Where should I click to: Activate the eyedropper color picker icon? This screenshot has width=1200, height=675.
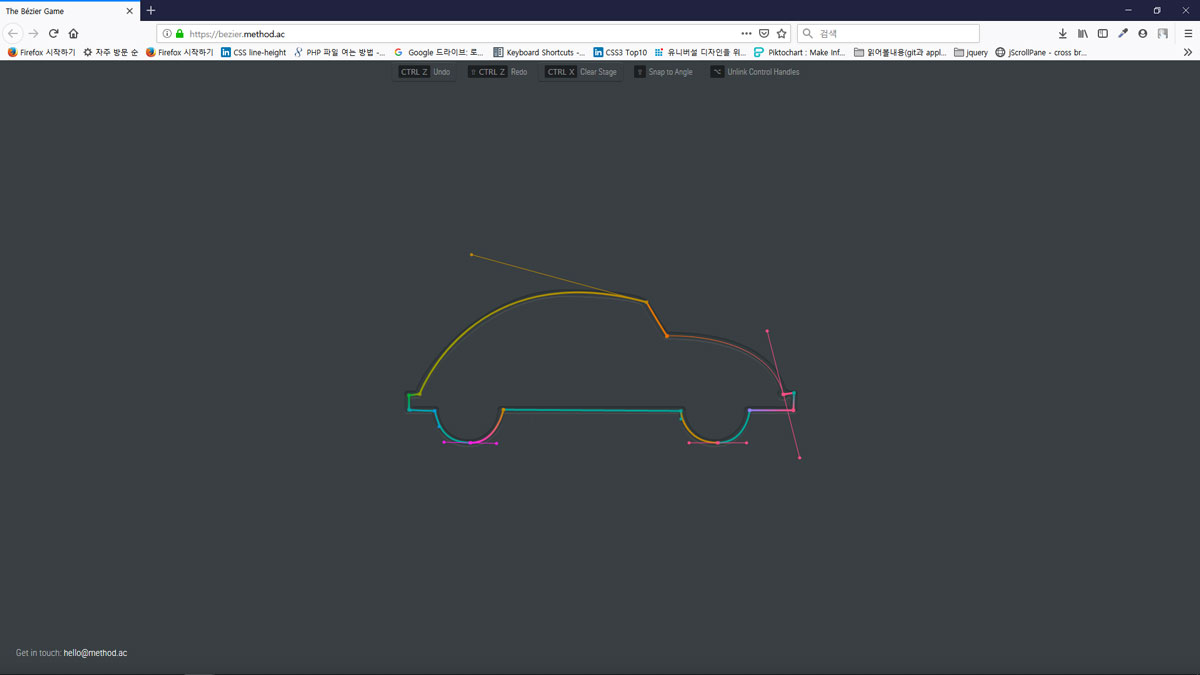coord(1122,33)
